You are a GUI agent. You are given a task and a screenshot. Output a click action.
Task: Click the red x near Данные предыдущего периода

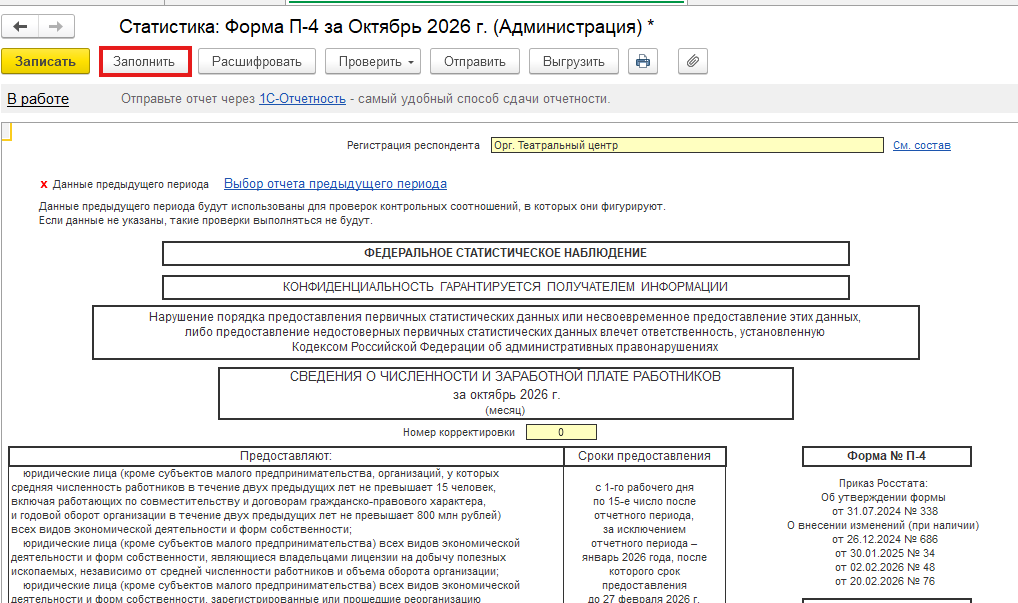[43, 184]
